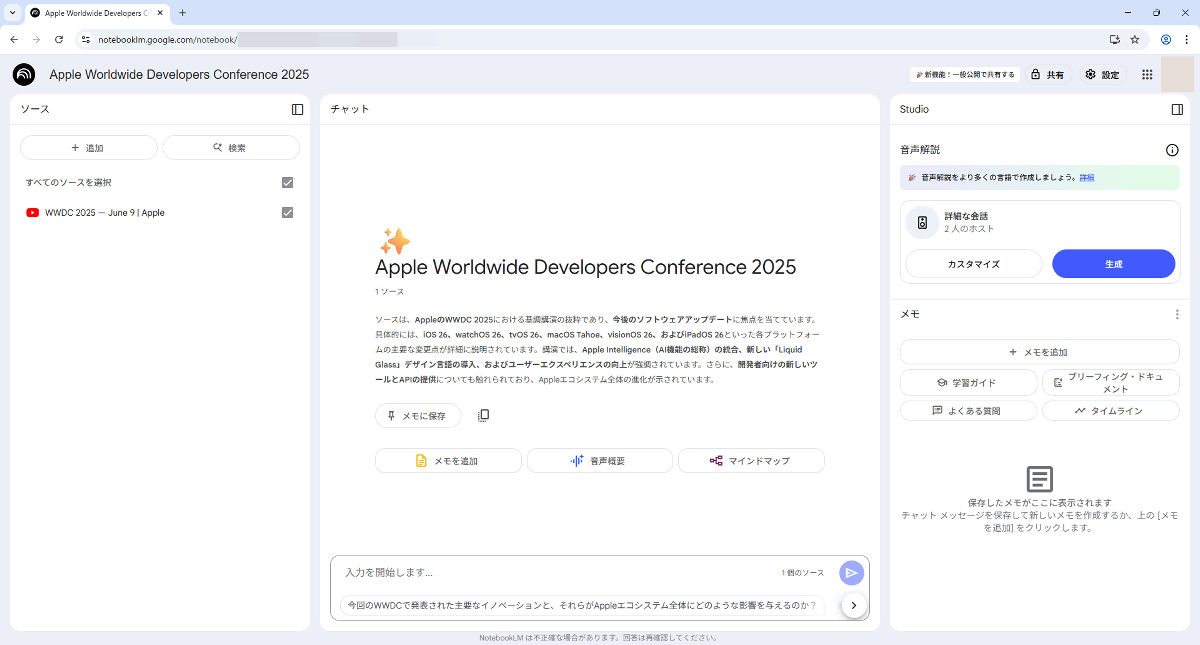This screenshot has height=645, width=1200.
Task: Send the chat message with the arrow button
Action: [851, 572]
